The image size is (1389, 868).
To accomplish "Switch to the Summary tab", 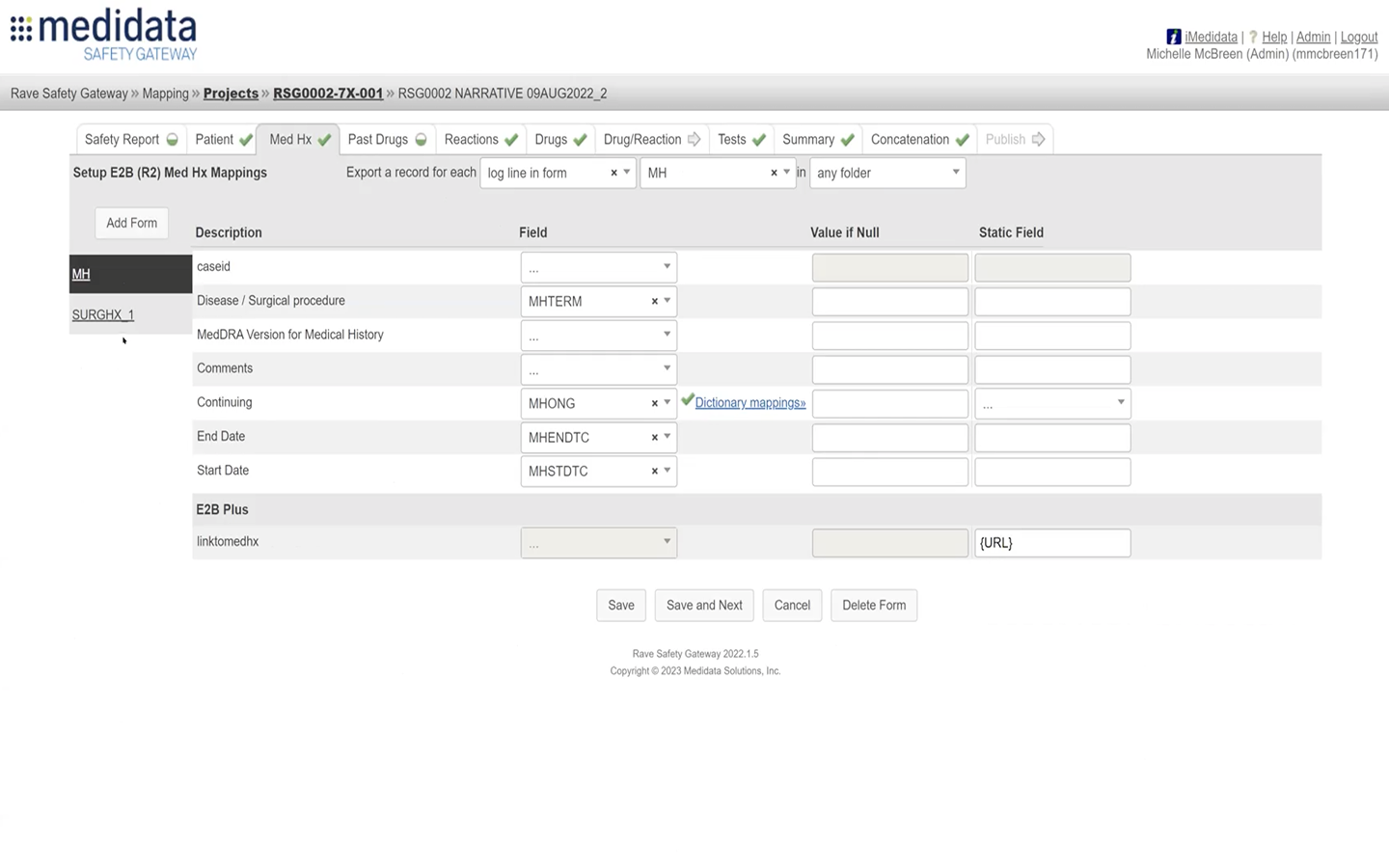I will [x=807, y=139].
